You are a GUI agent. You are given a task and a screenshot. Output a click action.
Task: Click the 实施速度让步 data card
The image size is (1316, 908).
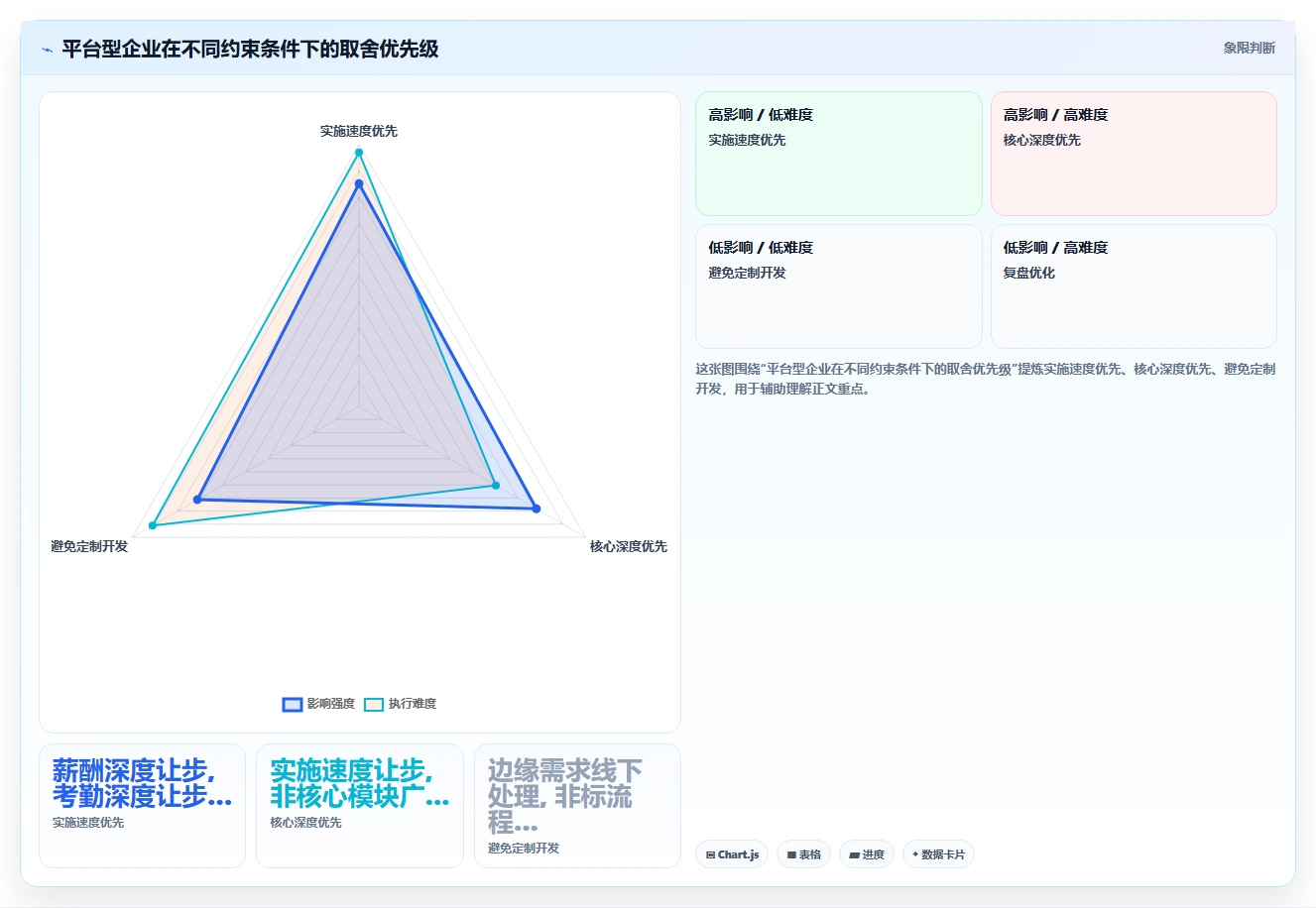tap(360, 806)
